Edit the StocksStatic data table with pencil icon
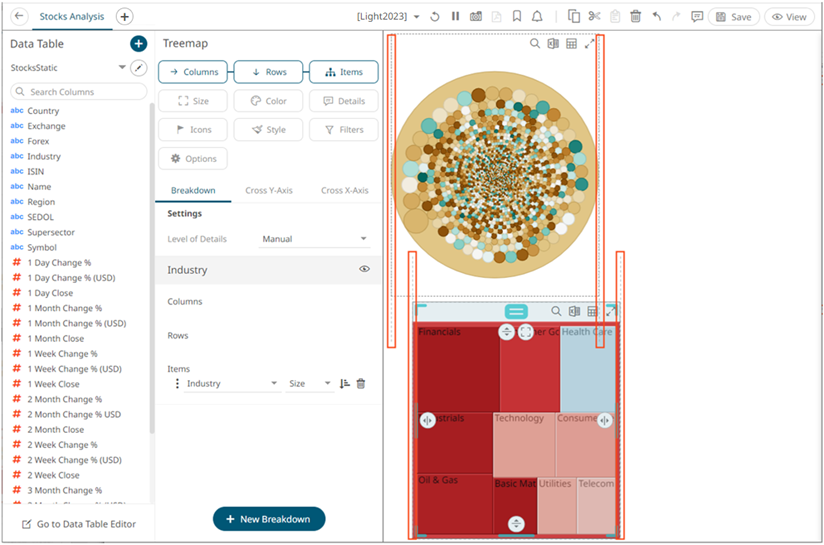The image size is (824, 545). [139, 68]
